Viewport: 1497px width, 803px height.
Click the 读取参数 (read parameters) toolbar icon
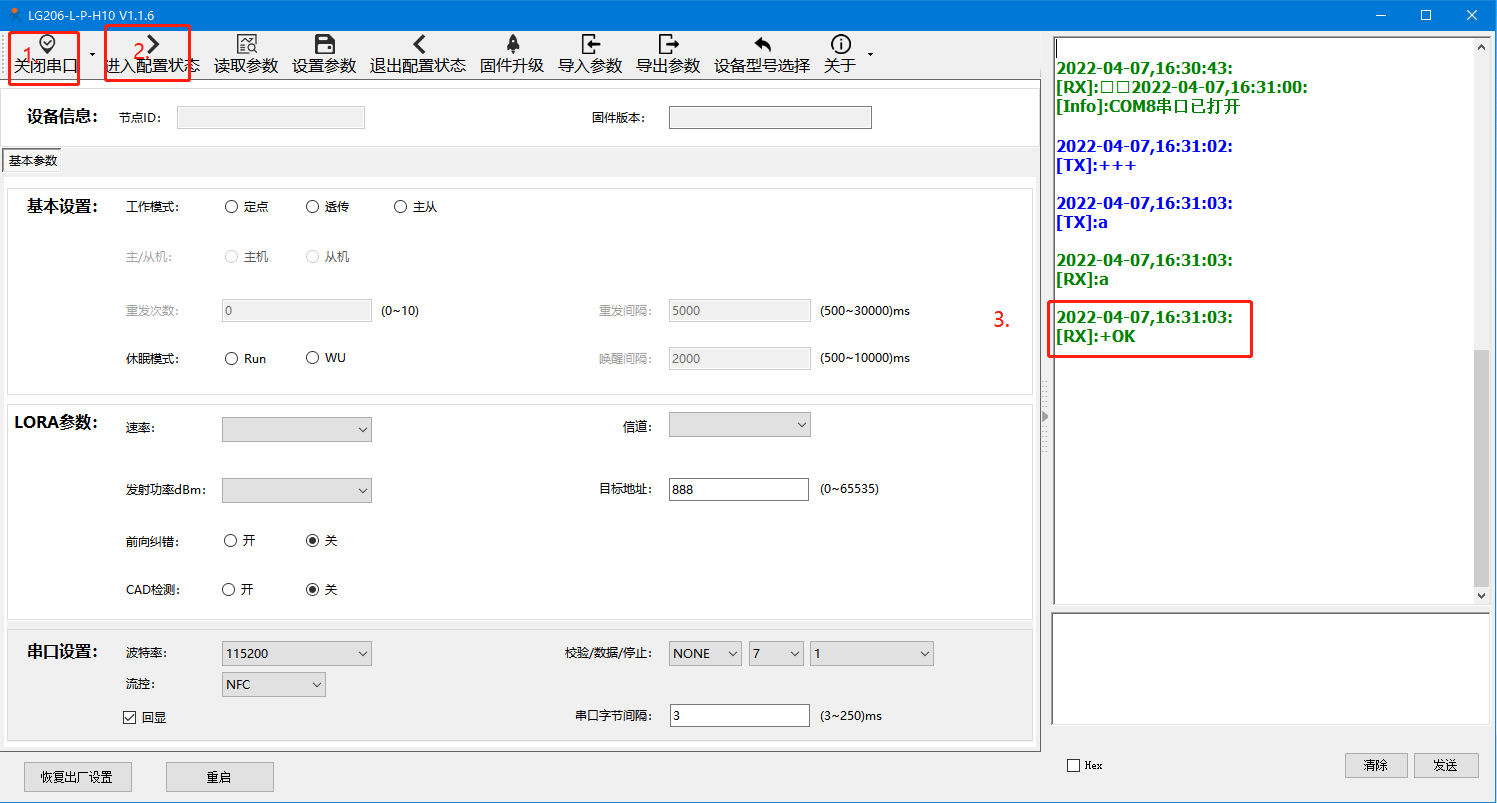(x=246, y=45)
